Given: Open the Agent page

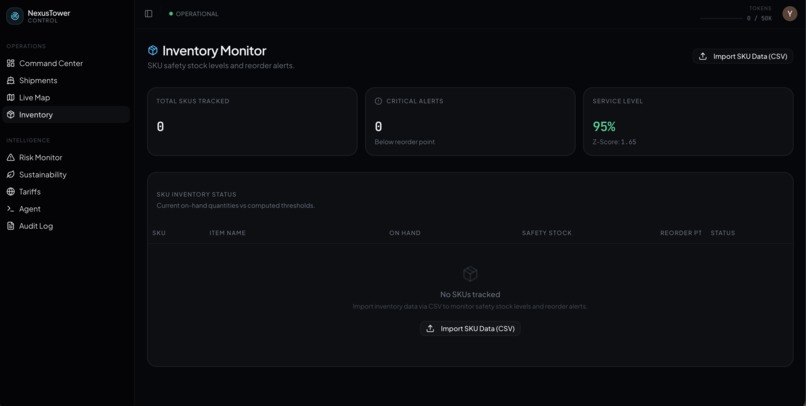Looking at the screenshot, I should pyautogui.click(x=66, y=209).
